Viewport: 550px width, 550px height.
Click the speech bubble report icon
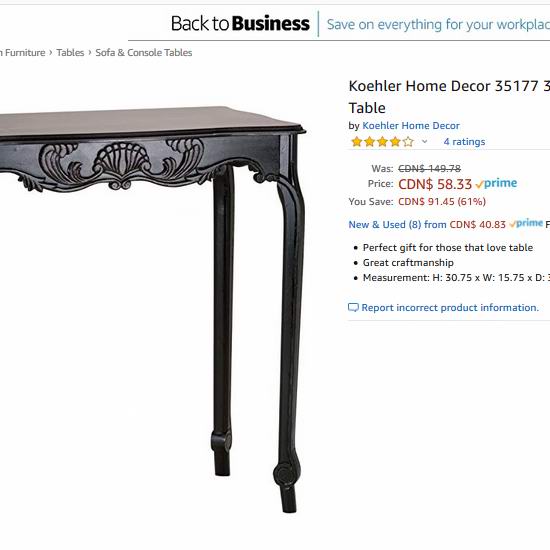click(353, 308)
